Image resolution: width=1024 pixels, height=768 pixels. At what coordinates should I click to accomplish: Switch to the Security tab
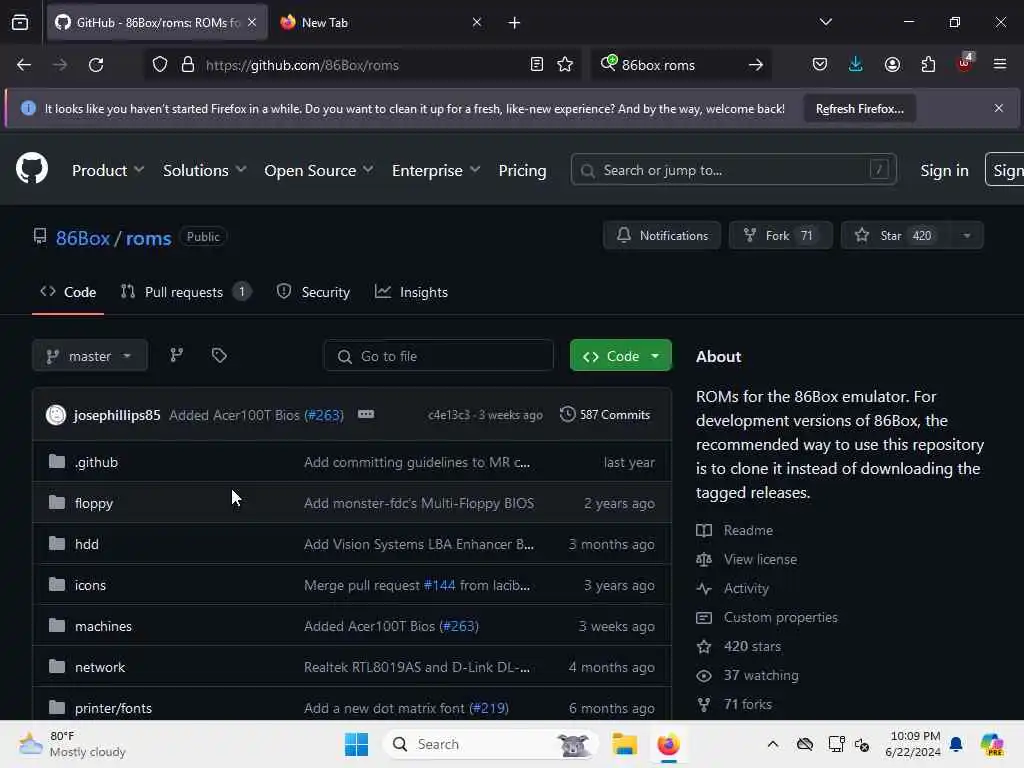tap(313, 292)
